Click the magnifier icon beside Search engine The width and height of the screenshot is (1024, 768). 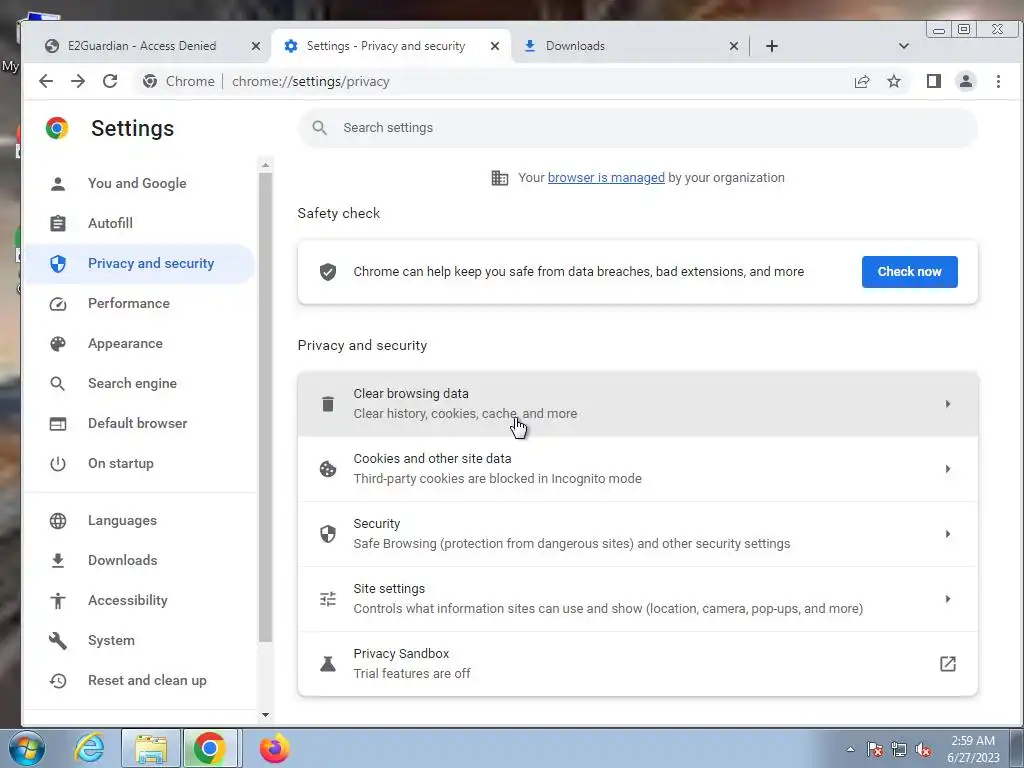[57, 383]
